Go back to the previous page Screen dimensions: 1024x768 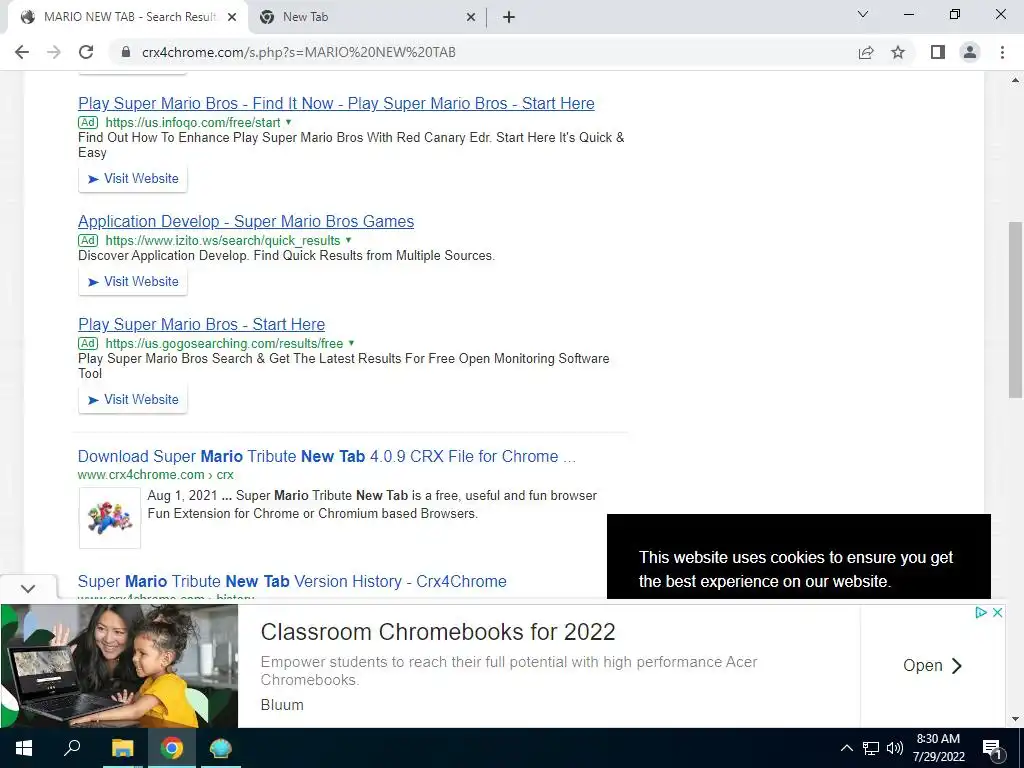(22, 52)
